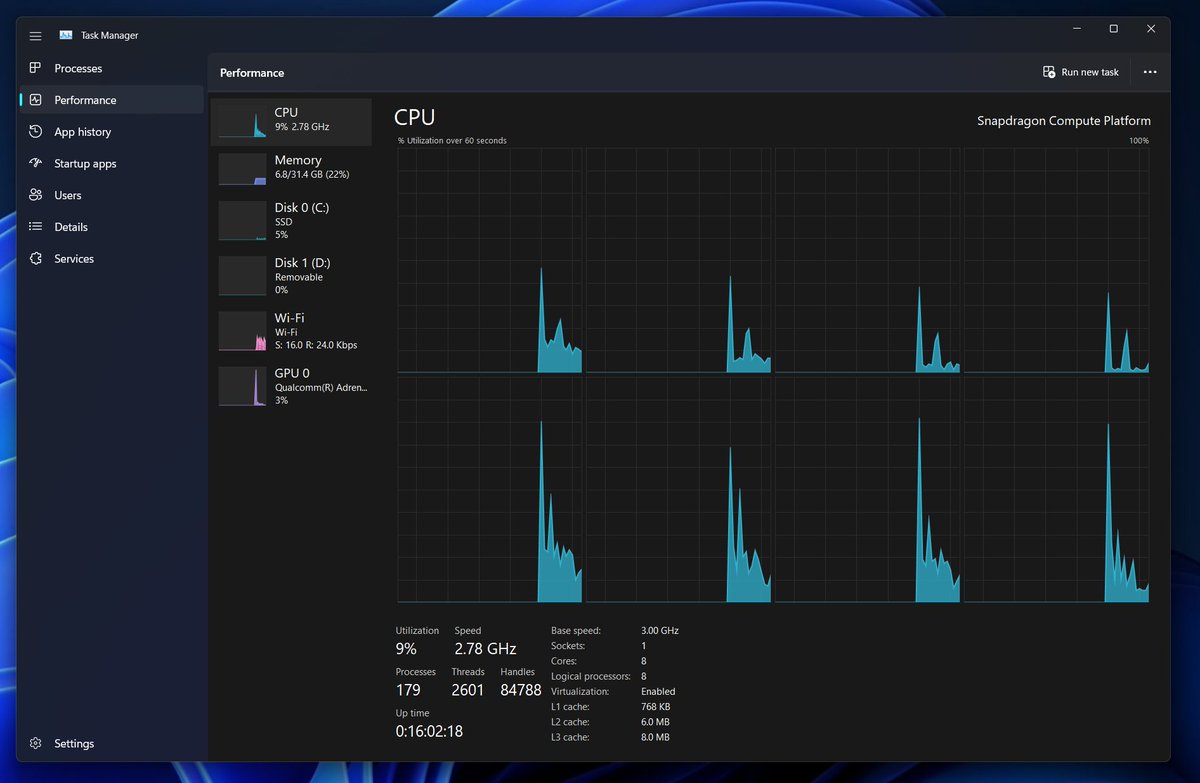The width and height of the screenshot is (1200, 783).
Task: Click the Performance header title
Action: click(x=252, y=73)
